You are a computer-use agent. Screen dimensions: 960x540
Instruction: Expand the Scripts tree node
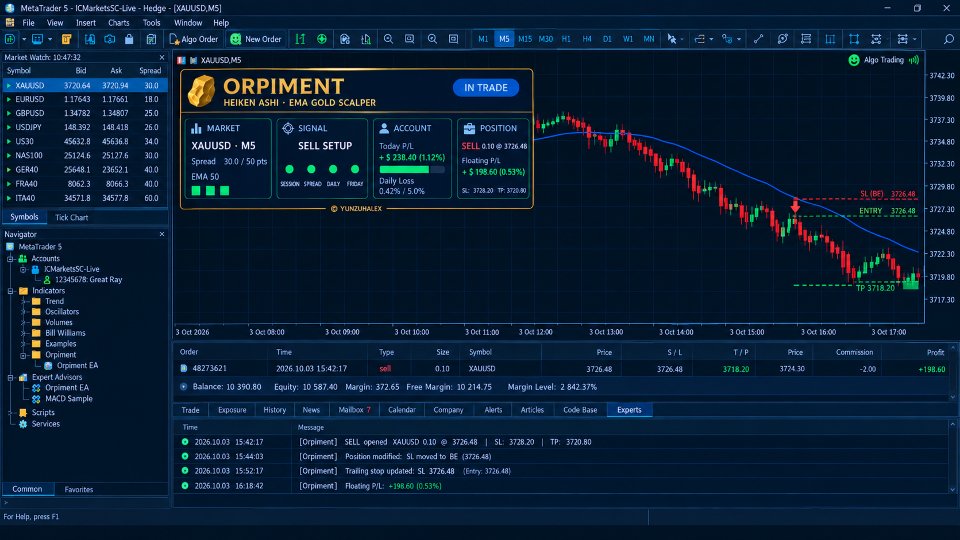pyautogui.click(x=10, y=413)
